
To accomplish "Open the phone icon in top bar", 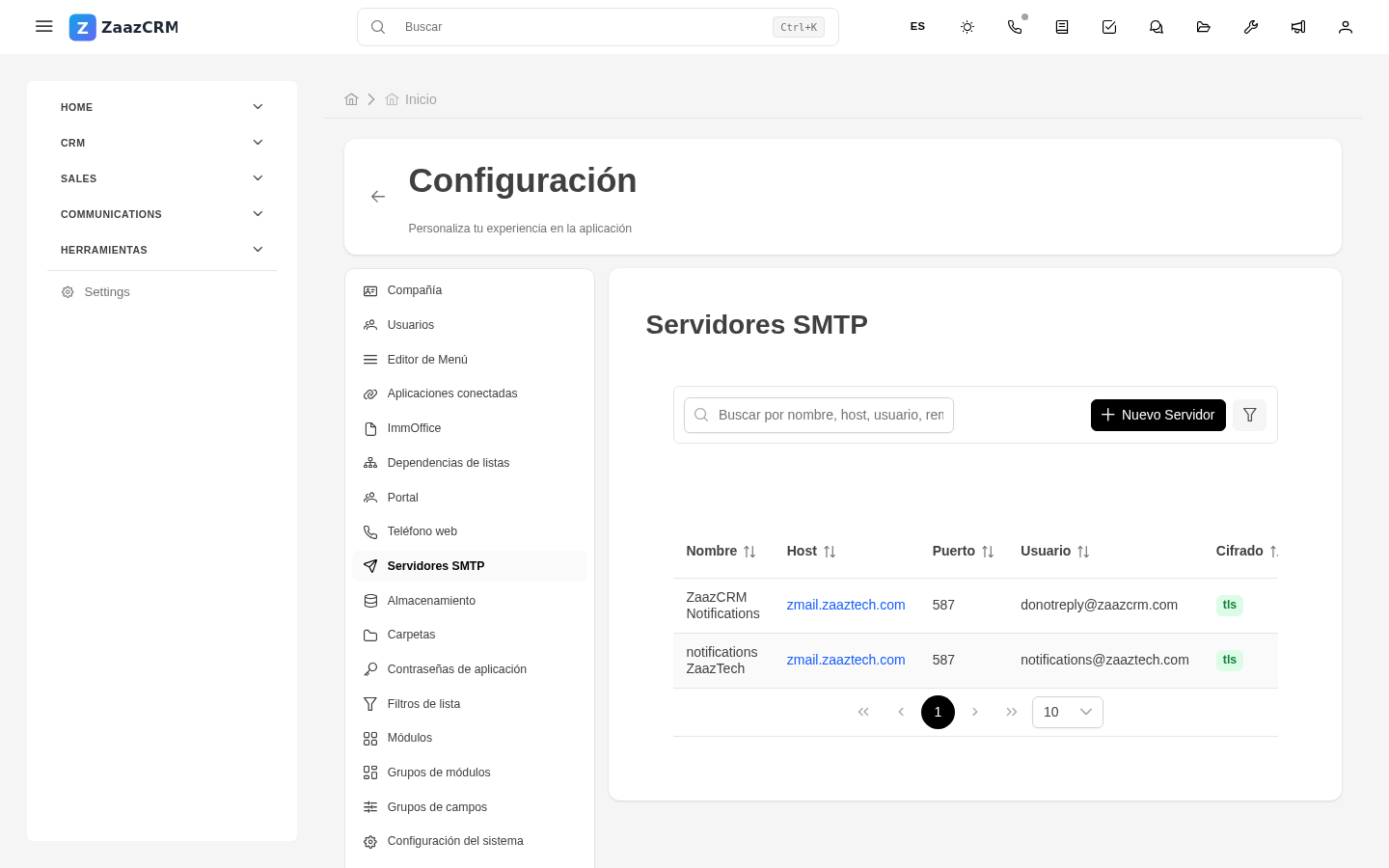I will tap(1015, 27).
